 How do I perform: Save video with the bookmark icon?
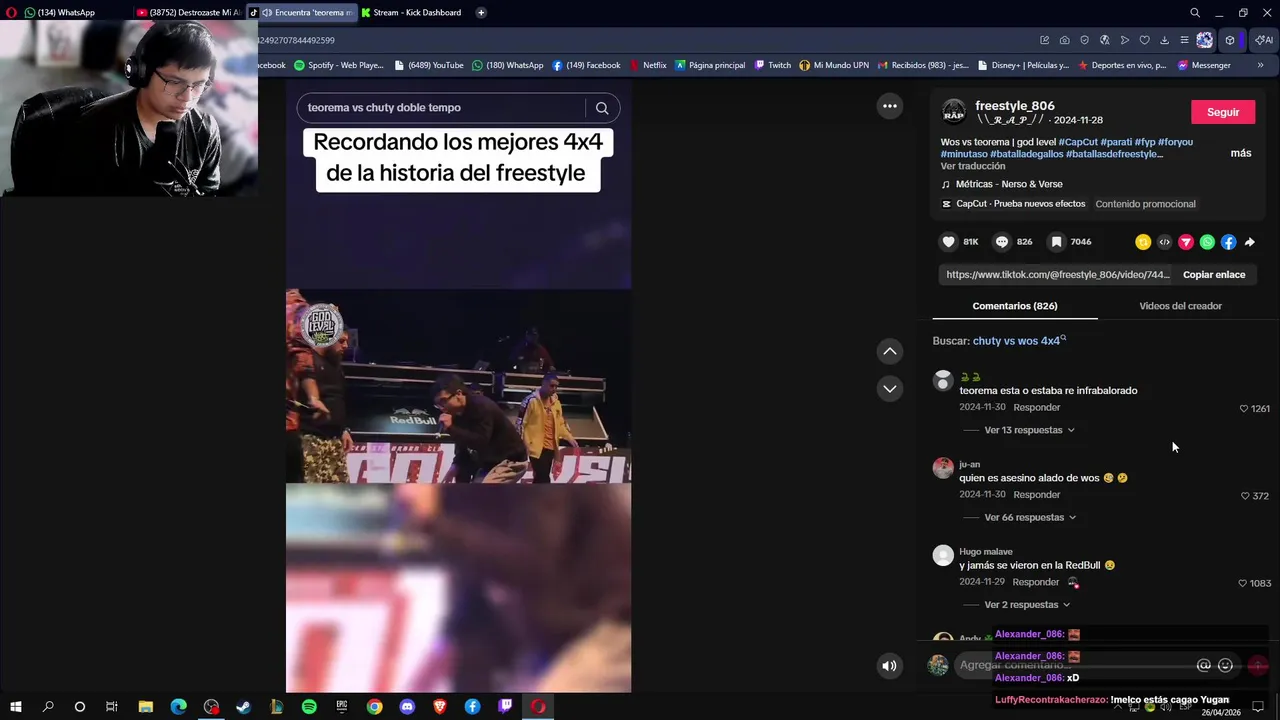point(1056,242)
